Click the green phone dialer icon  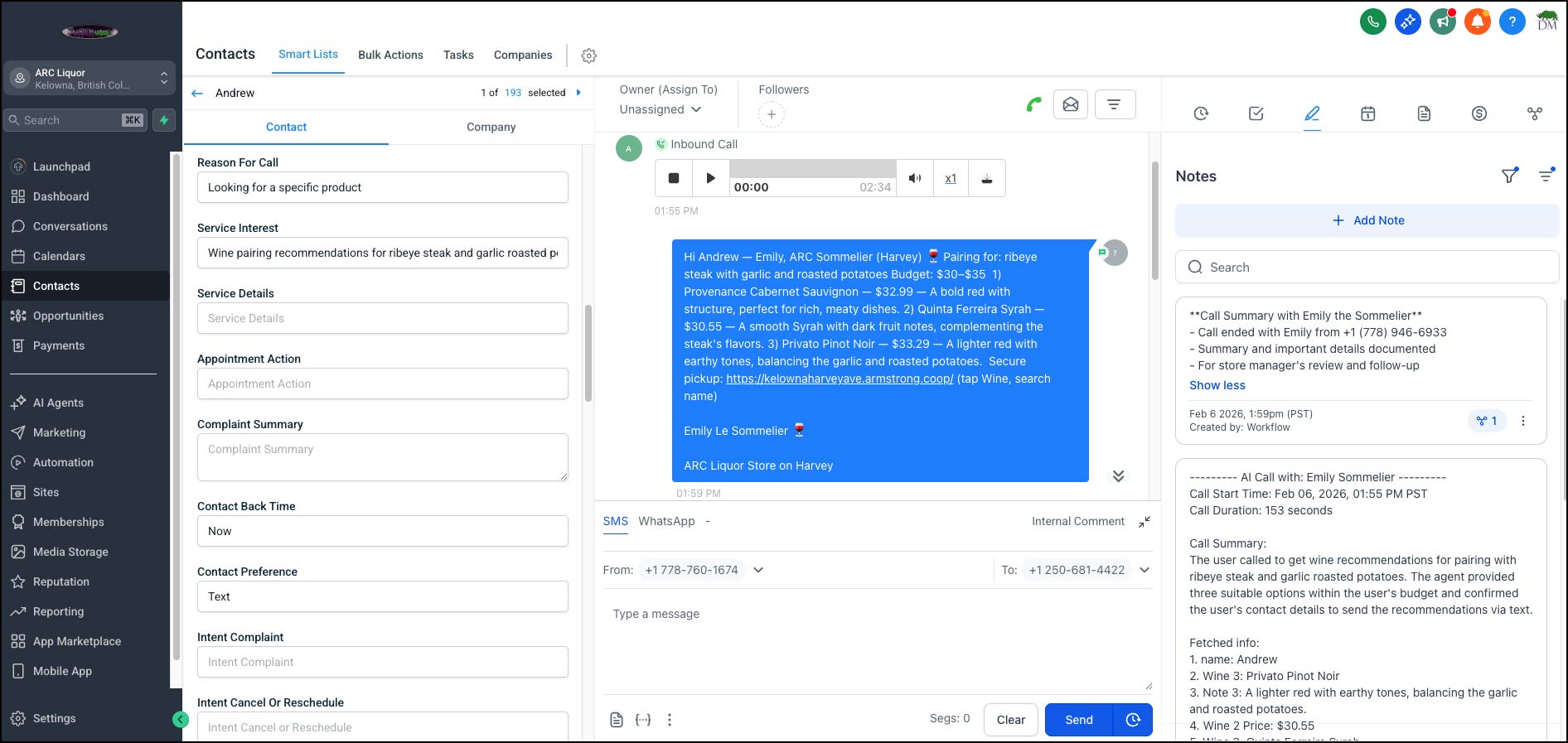(x=1372, y=22)
